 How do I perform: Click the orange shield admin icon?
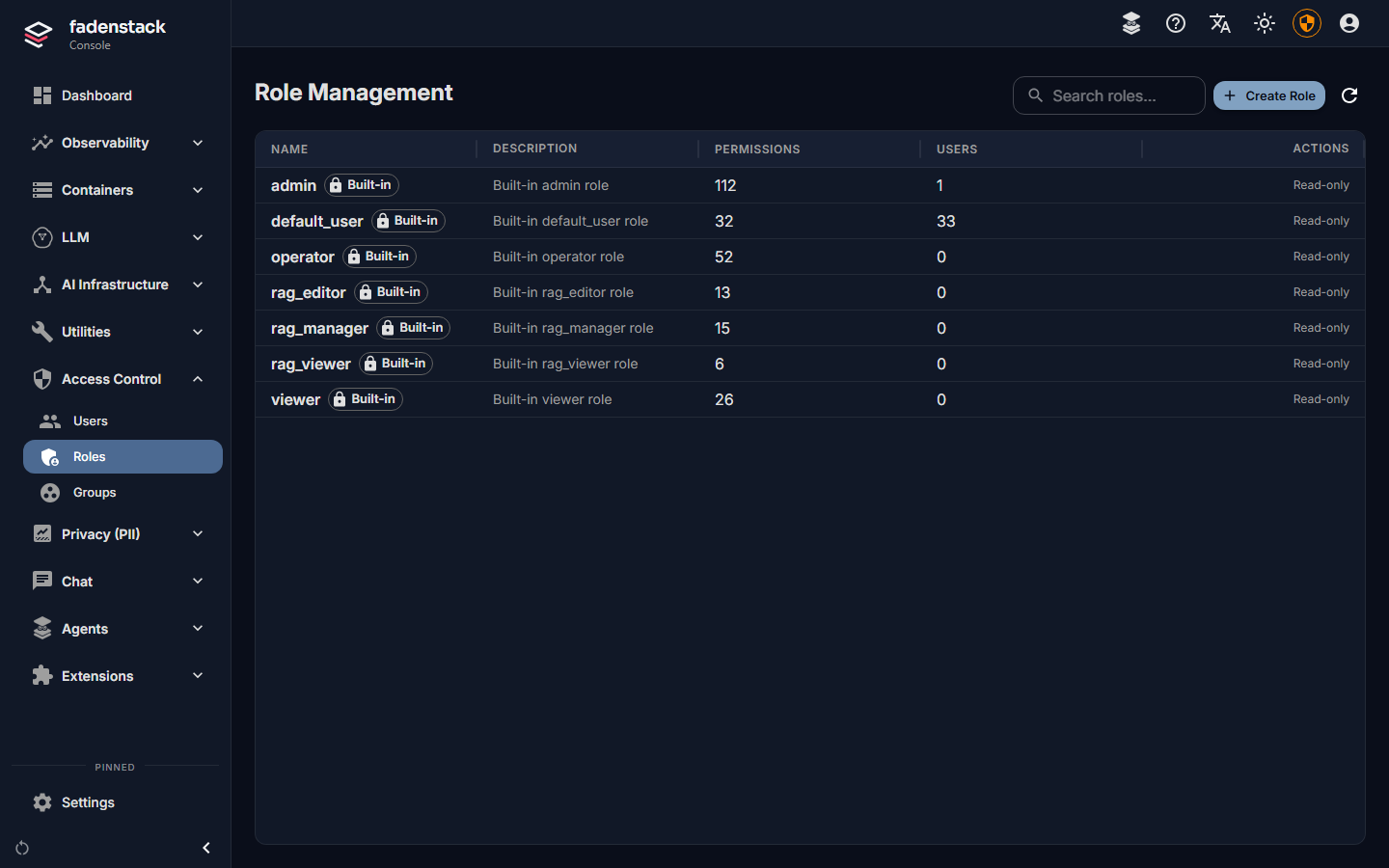tap(1307, 23)
